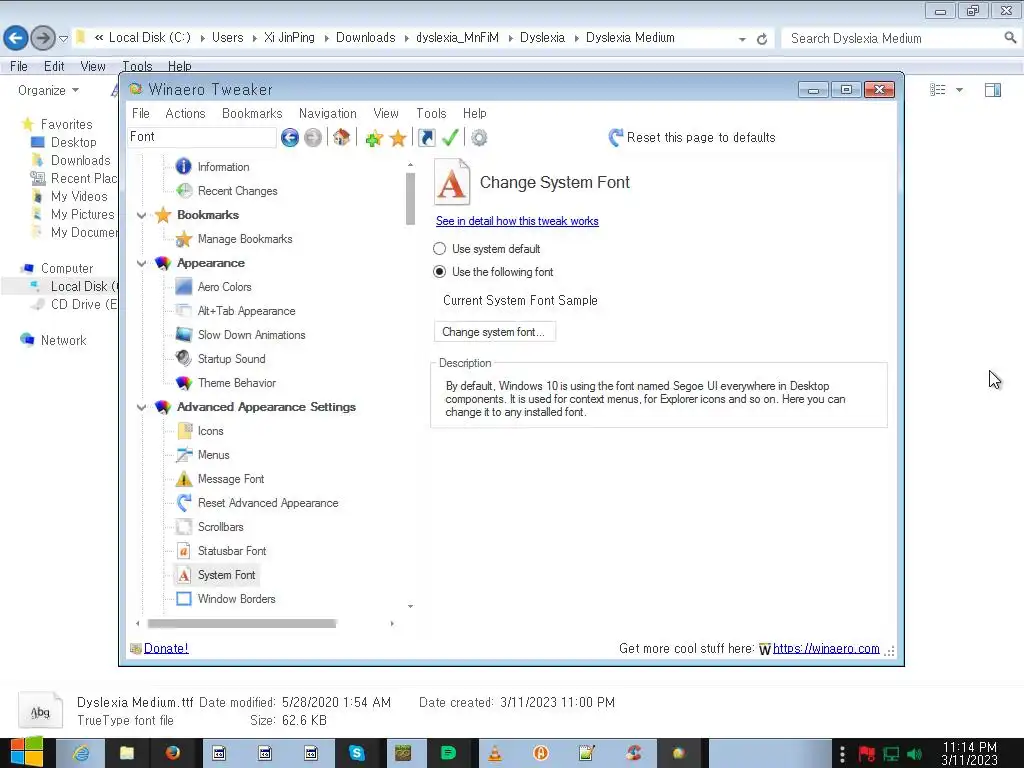Image resolution: width=1024 pixels, height=768 pixels.
Task: Open Internet Explorer from taskbar
Action: pos(81,753)
